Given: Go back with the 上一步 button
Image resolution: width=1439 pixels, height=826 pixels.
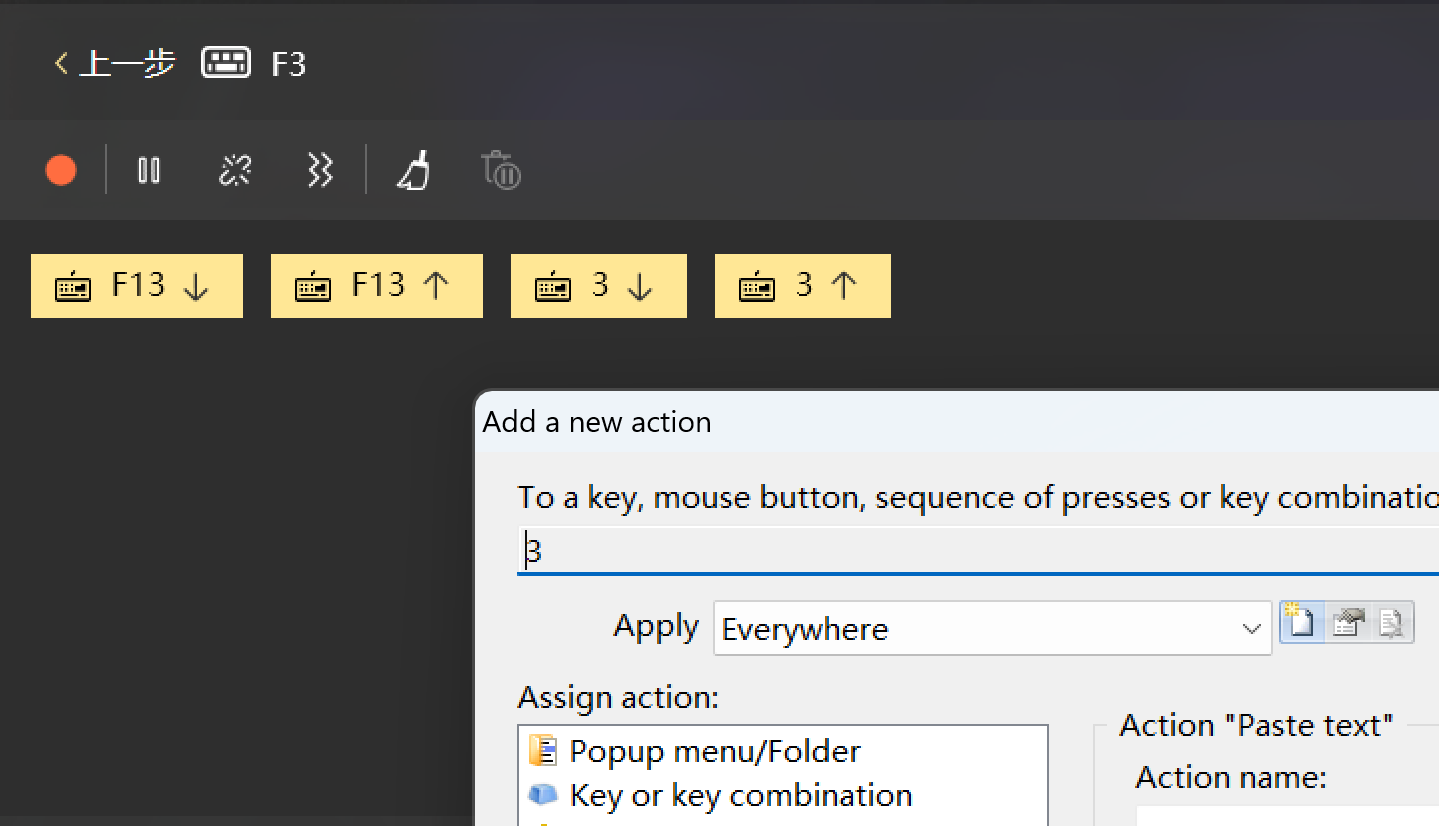Looking at the screenshot, I should click(114, 64).
